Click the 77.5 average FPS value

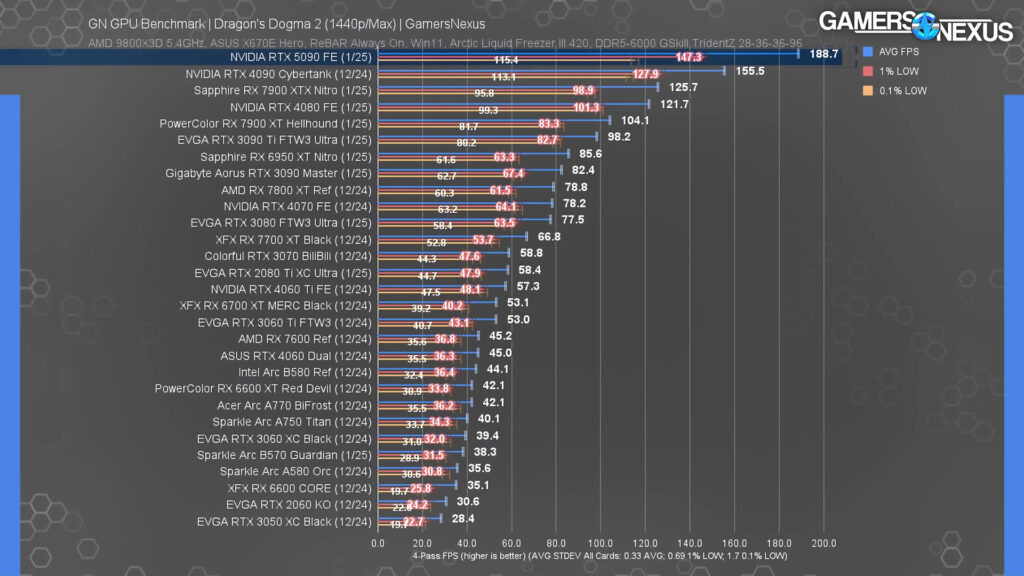pos(573,220)
